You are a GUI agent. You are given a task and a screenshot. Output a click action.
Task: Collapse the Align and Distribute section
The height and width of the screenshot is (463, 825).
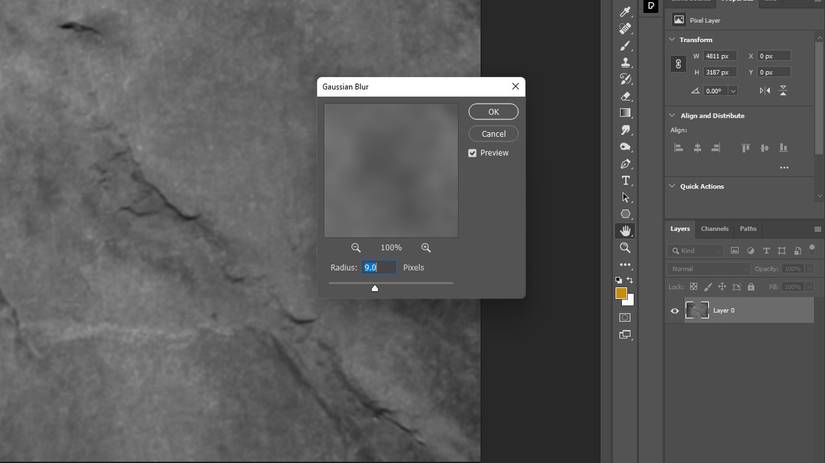tap(672, 115)
